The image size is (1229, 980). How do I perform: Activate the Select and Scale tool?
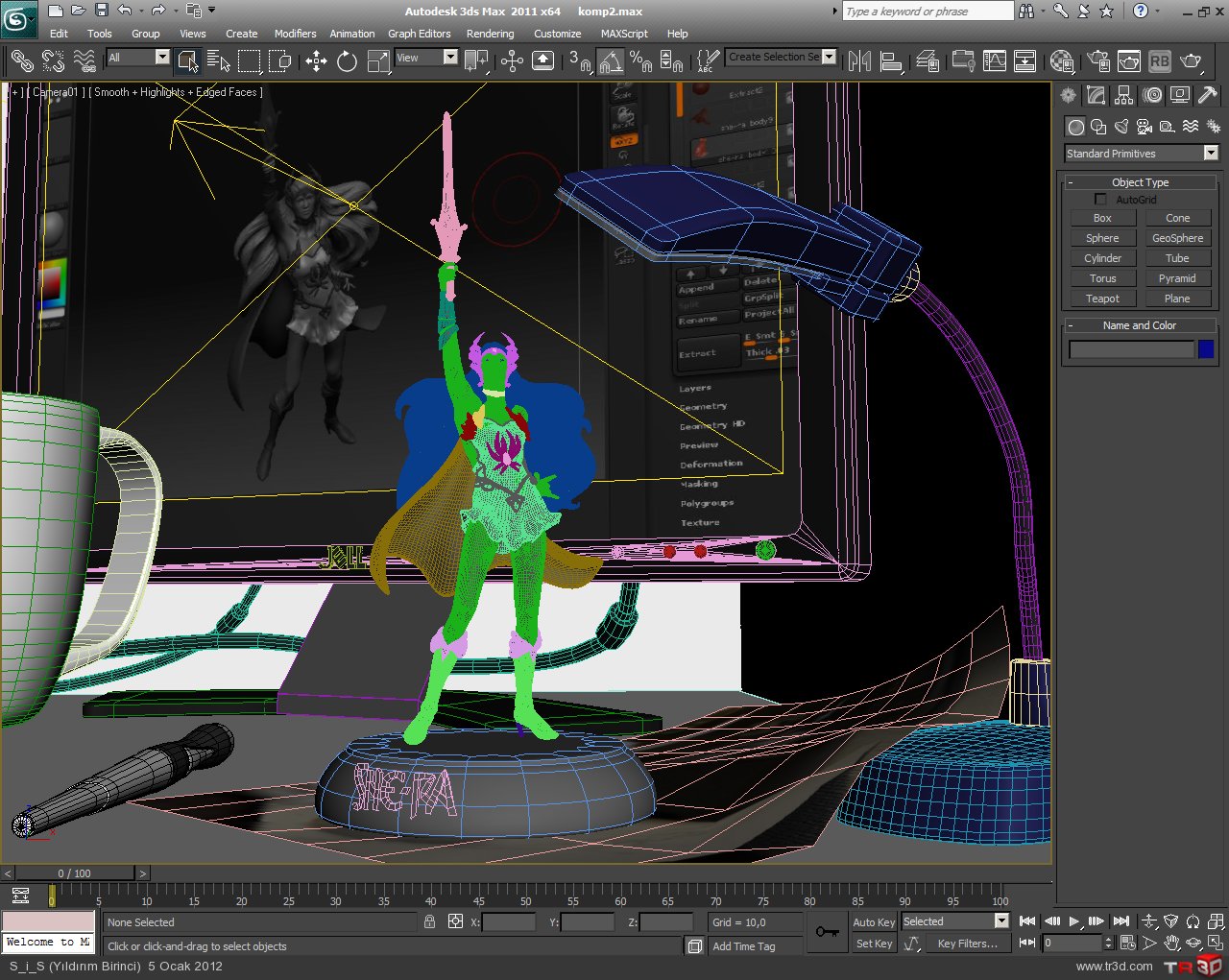[377, 61]
